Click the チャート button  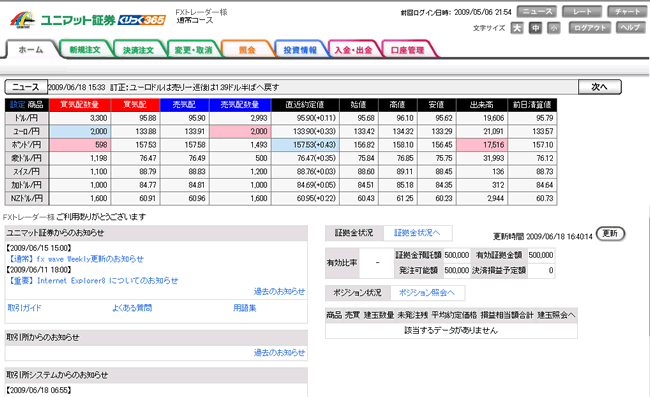pos(627,12)
